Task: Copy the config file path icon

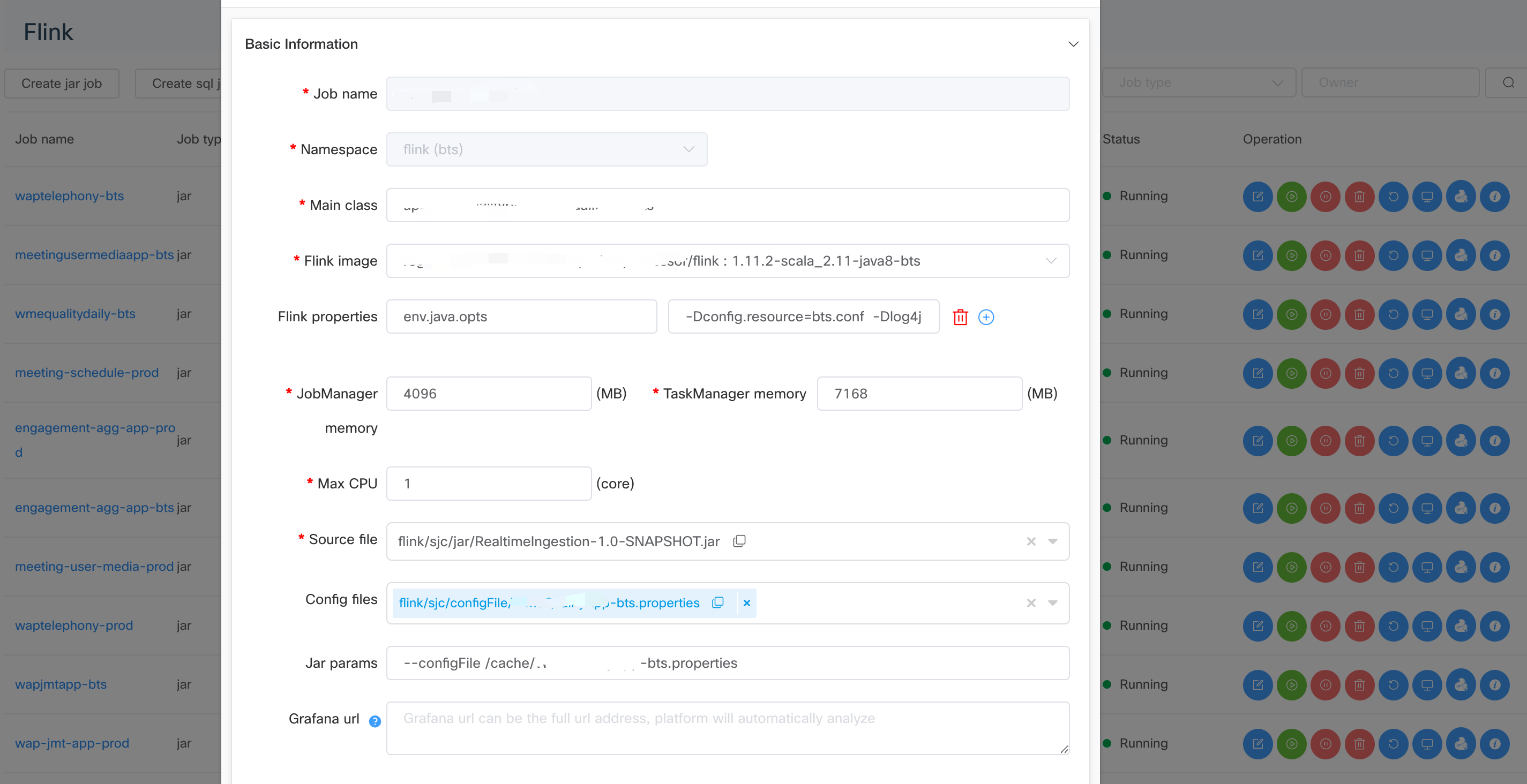Action: pyautogui.click(x=717, y=602)
